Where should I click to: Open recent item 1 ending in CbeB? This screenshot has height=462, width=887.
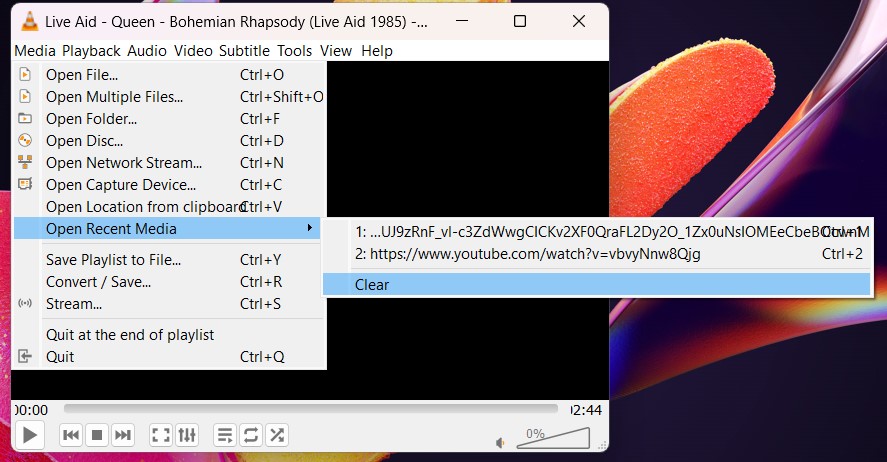point(597,232)
